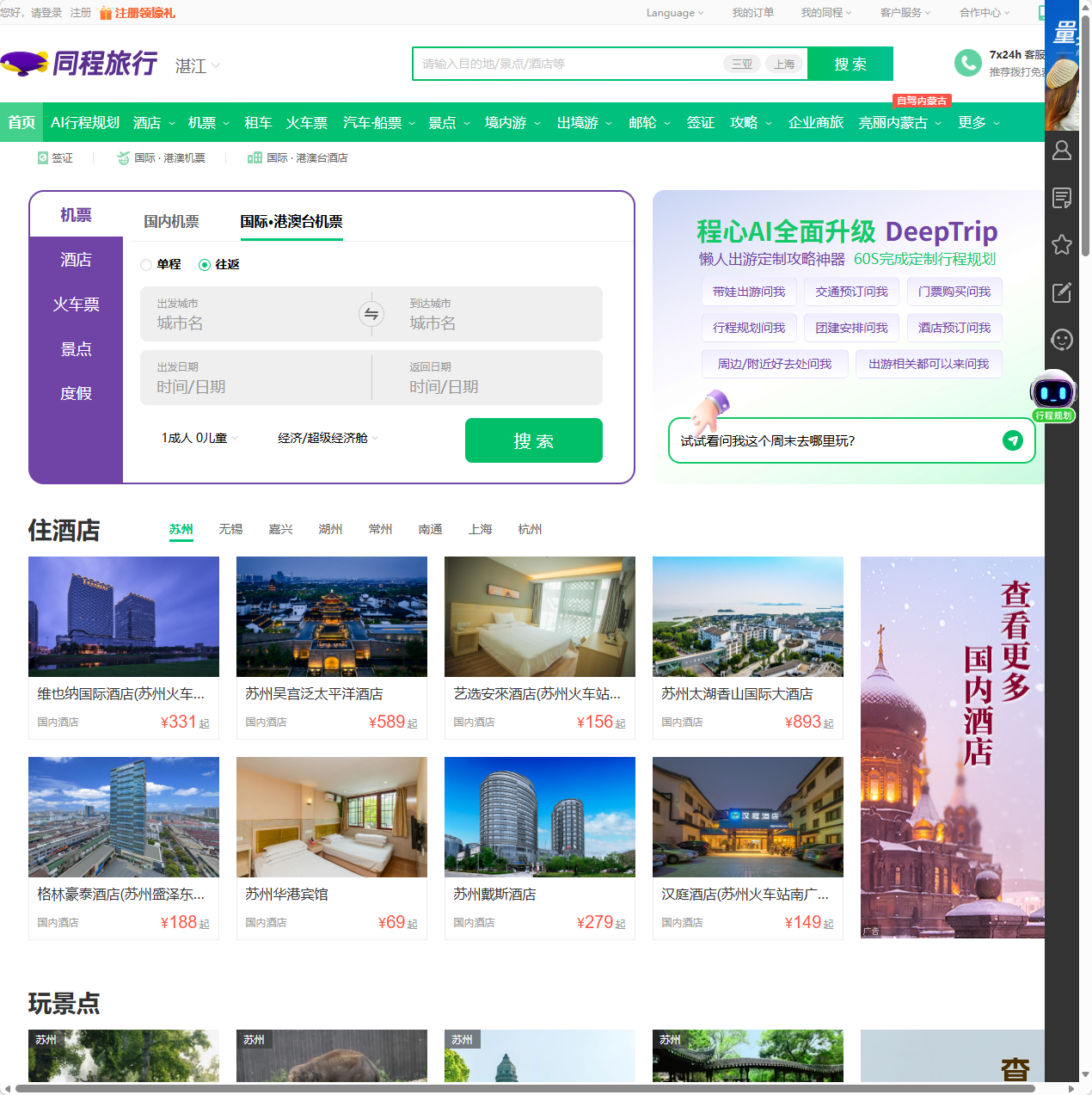This screenshot has height=1095, width=1092.
Task: Select the 单程 one-way radio button
Action: click(x=146, y=265)
